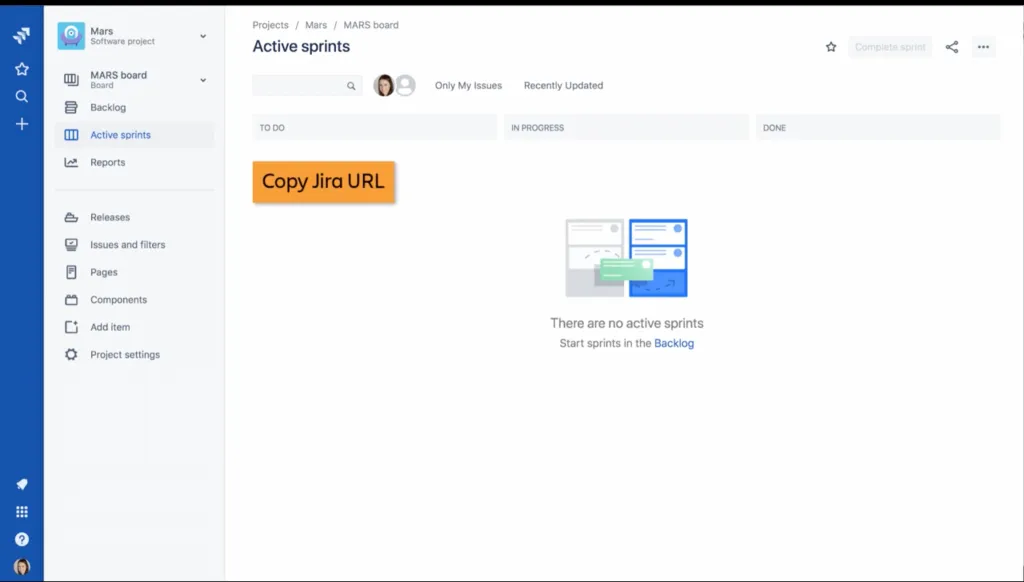Open the help question mark icon
This screenshot has width=1024, height=582.
(22, 539)
